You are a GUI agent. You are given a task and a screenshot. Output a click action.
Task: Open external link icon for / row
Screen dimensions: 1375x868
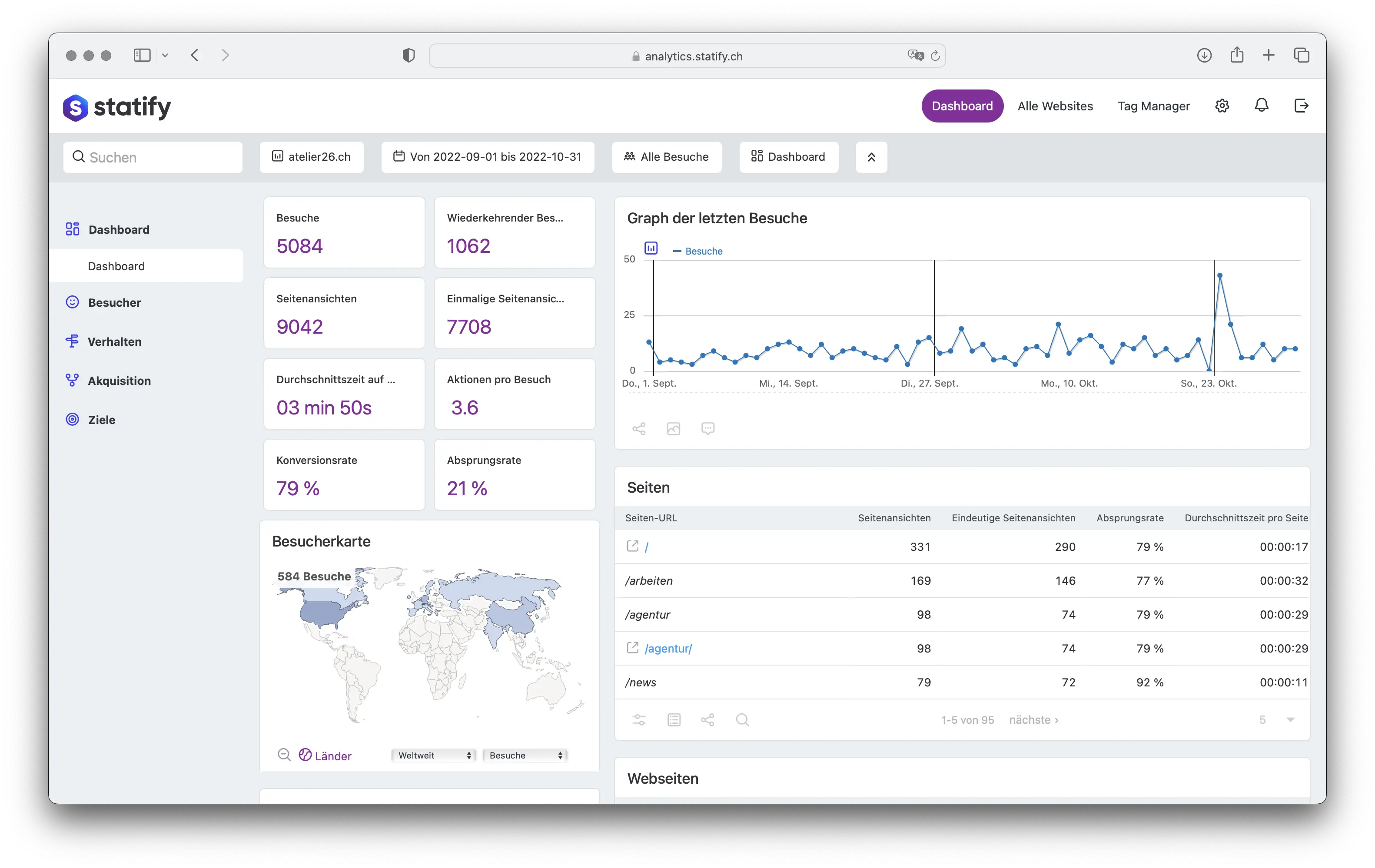[632, 546]
